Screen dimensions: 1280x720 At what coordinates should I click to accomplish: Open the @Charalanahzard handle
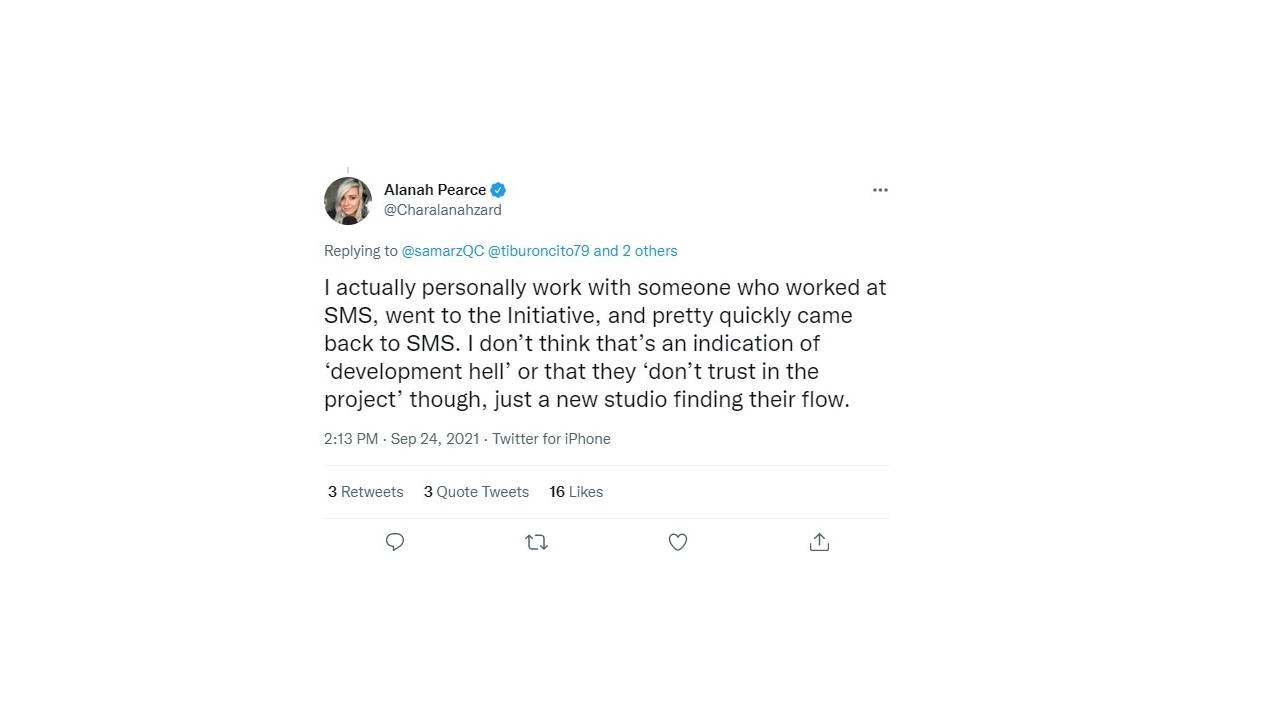(x=443, y=210)
